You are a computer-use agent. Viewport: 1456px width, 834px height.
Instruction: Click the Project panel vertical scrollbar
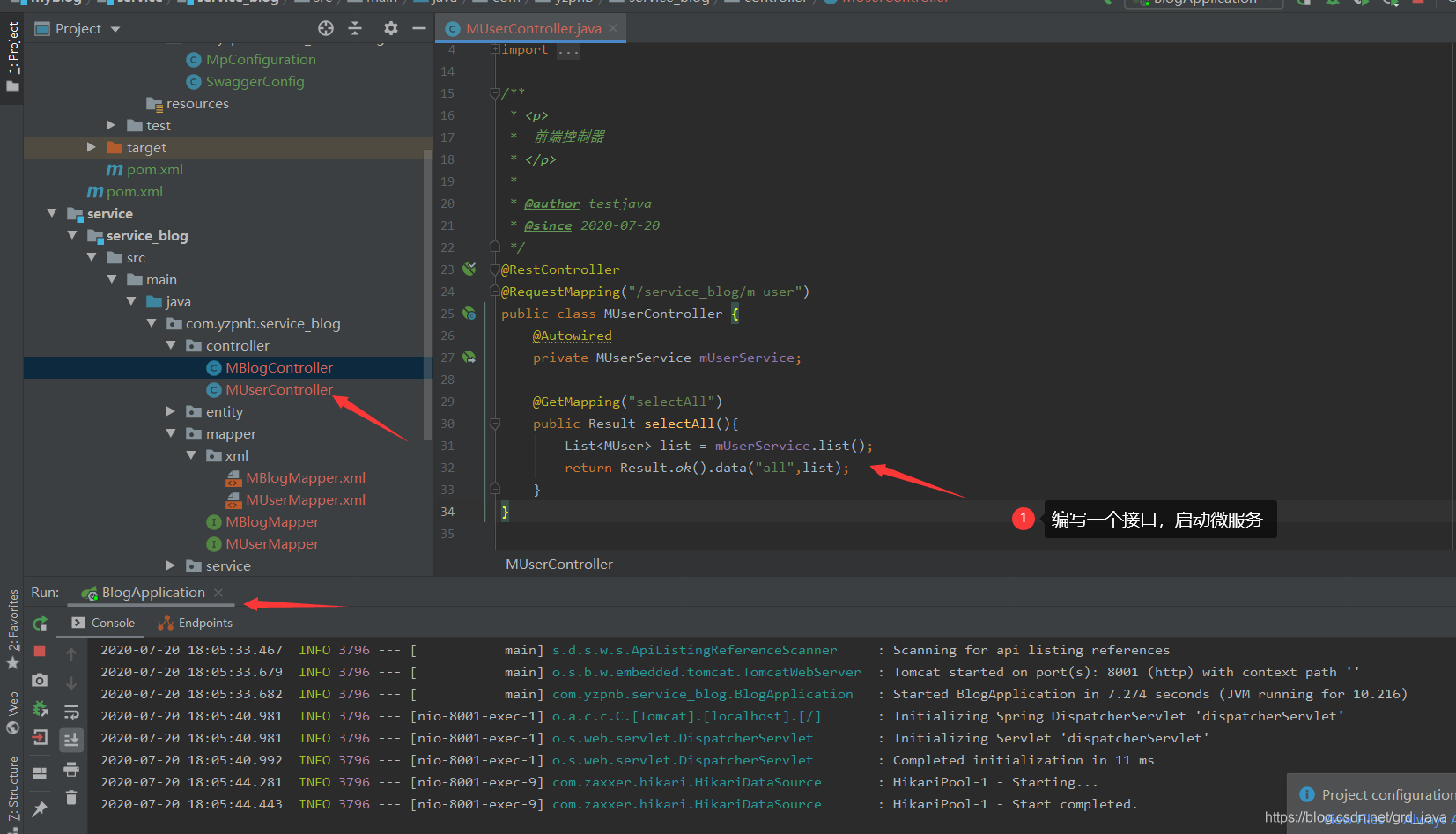(428, 294)
